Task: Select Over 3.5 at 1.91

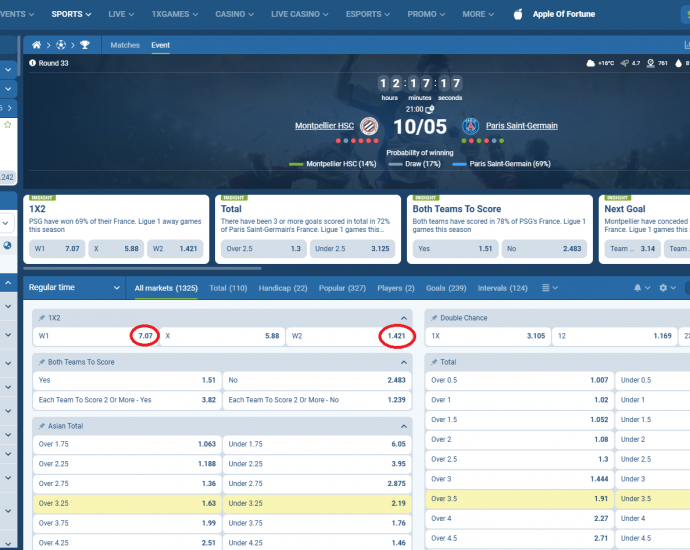Action: (519, 499)
